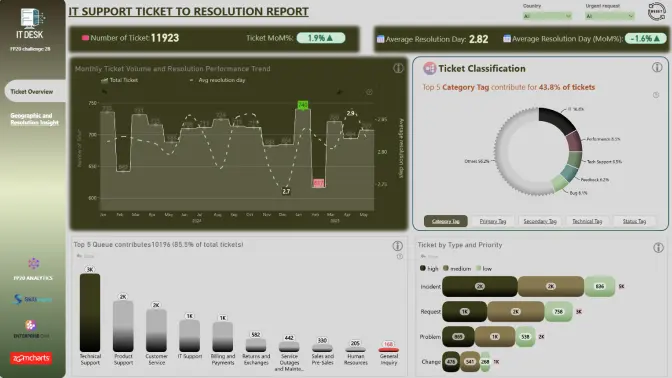Open info icon on Ticket Classification panel

tap(657, 67)
